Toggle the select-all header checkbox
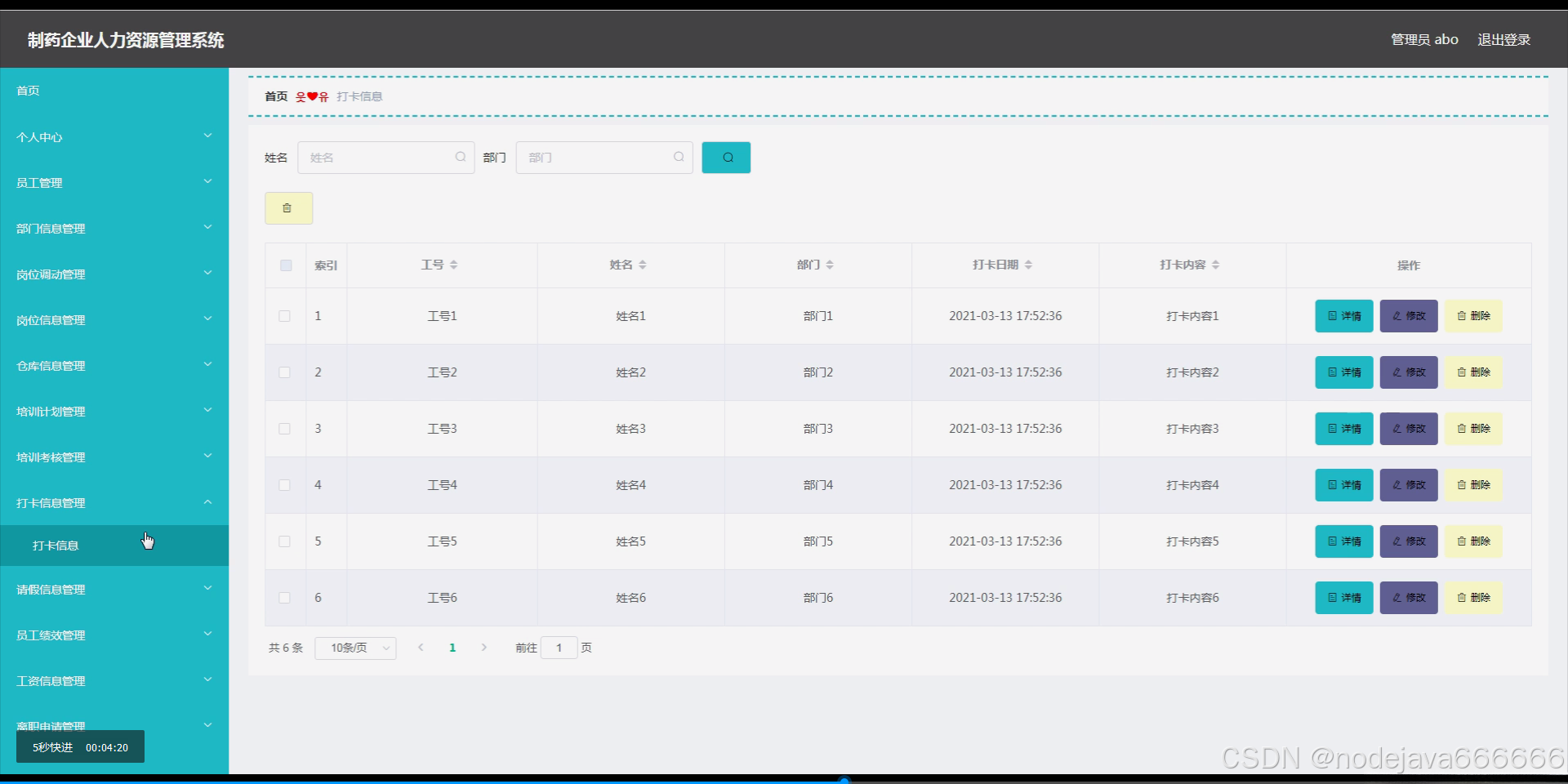The width and height of the screenshot is (1568, 784). (x=286, y=265)
